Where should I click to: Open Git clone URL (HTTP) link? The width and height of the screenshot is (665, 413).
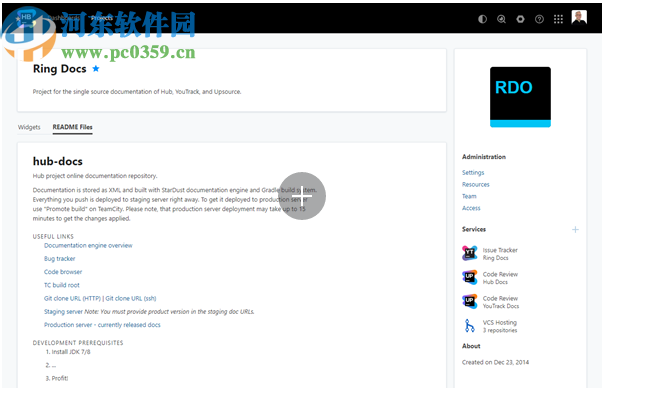pos(72,299)
